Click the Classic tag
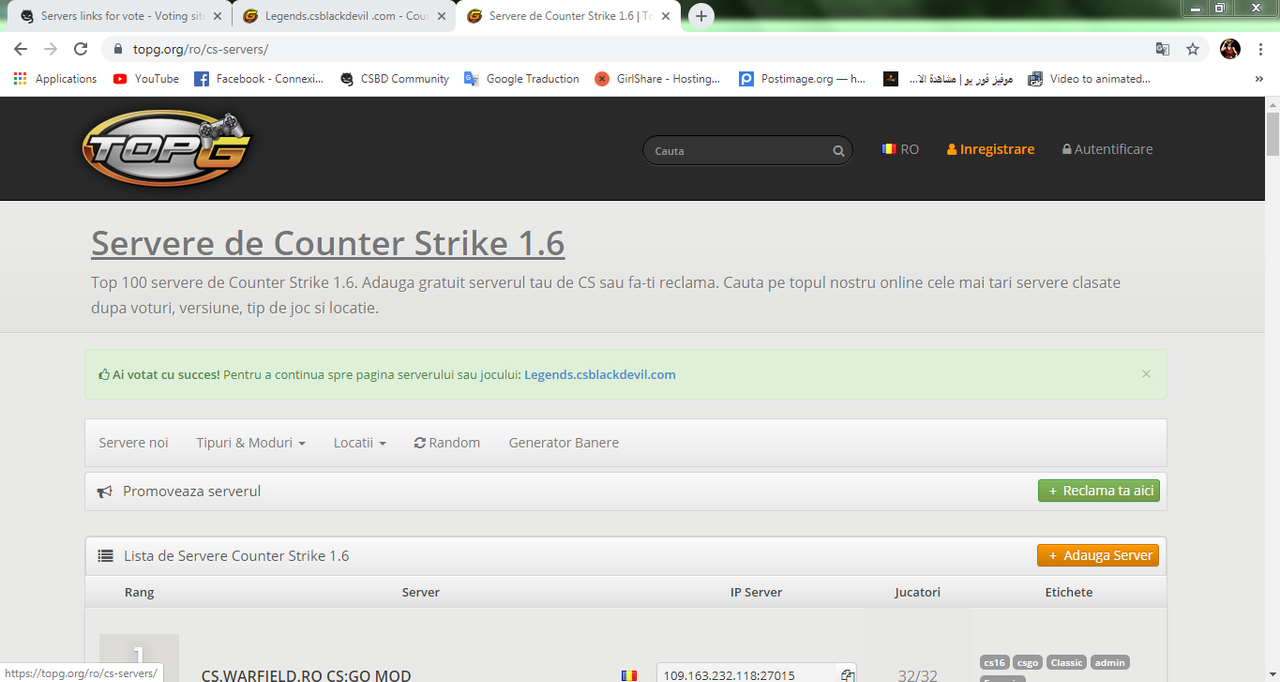Screen dimensions: 1280x682 tap(1067, 662)
